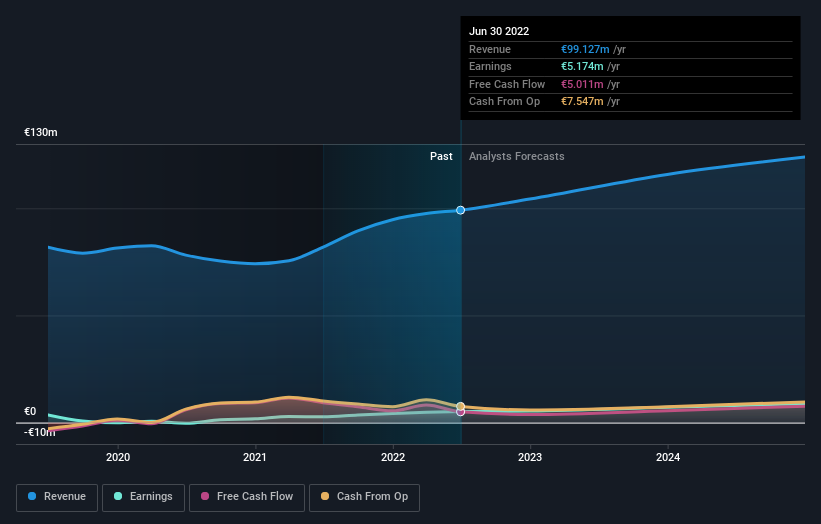
Task: Click the €5.174m earnings value in tooltip
Action: (x=582, y=66)
